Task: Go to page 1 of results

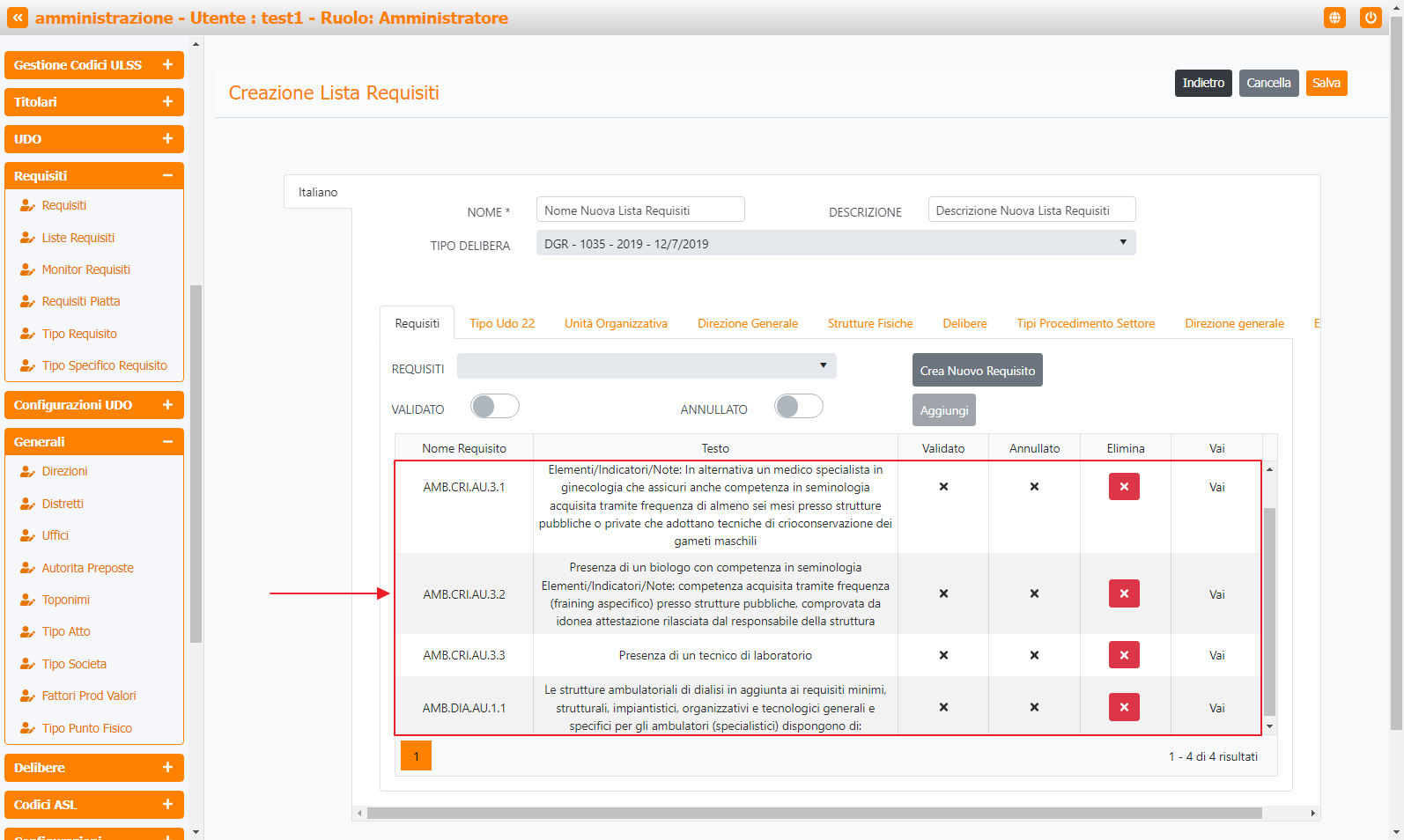Action: pyautogui.click(x=416, y=756)
